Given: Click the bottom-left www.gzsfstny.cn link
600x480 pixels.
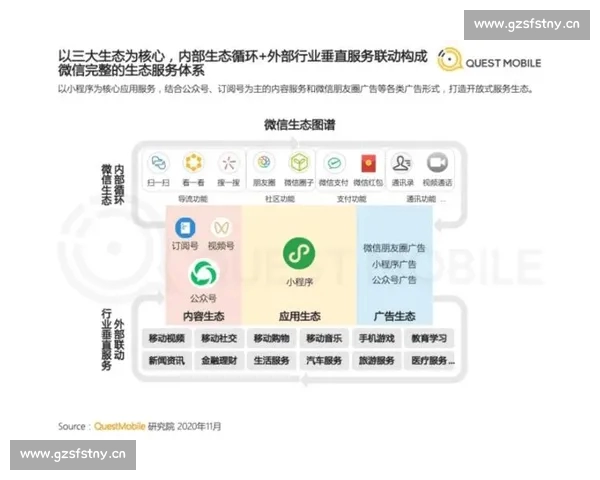Looking at the screenshot, I should pos(73,455).
